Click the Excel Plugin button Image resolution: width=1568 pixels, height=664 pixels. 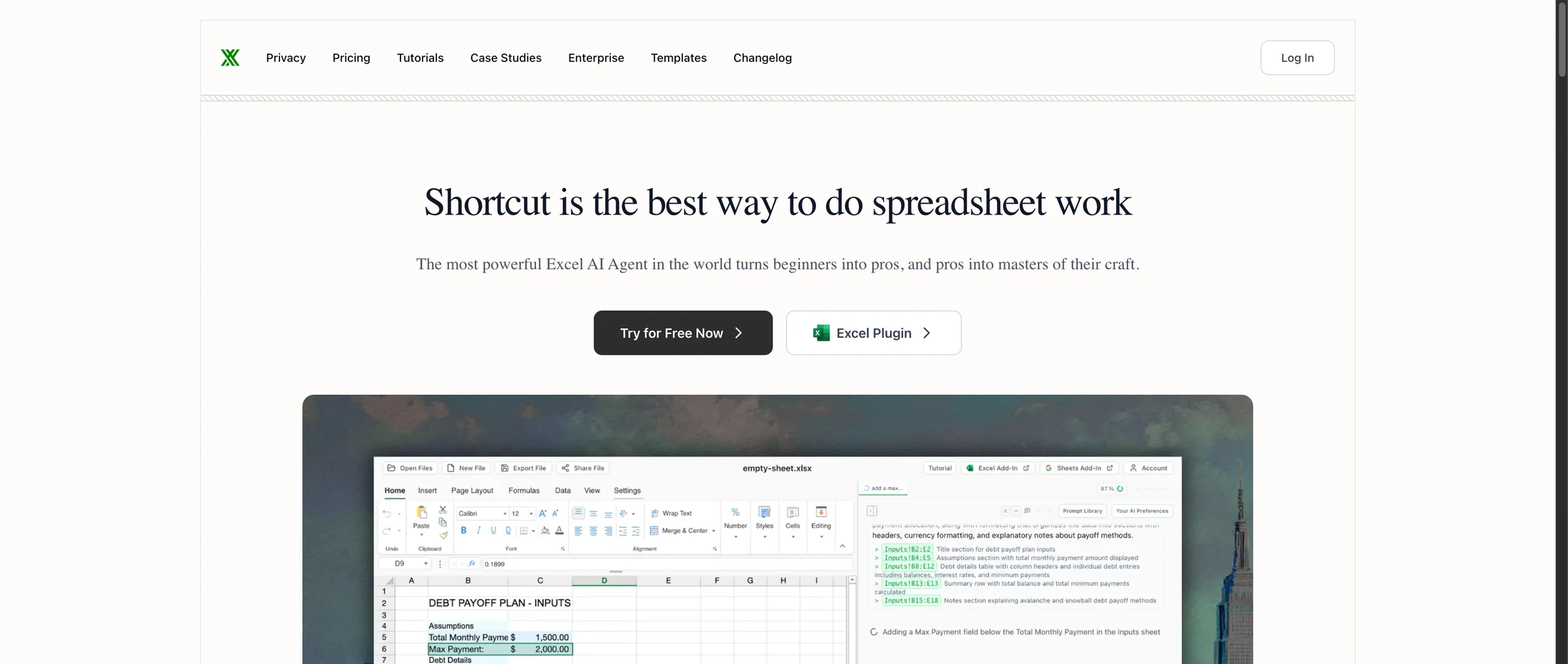tap(874, 333)
